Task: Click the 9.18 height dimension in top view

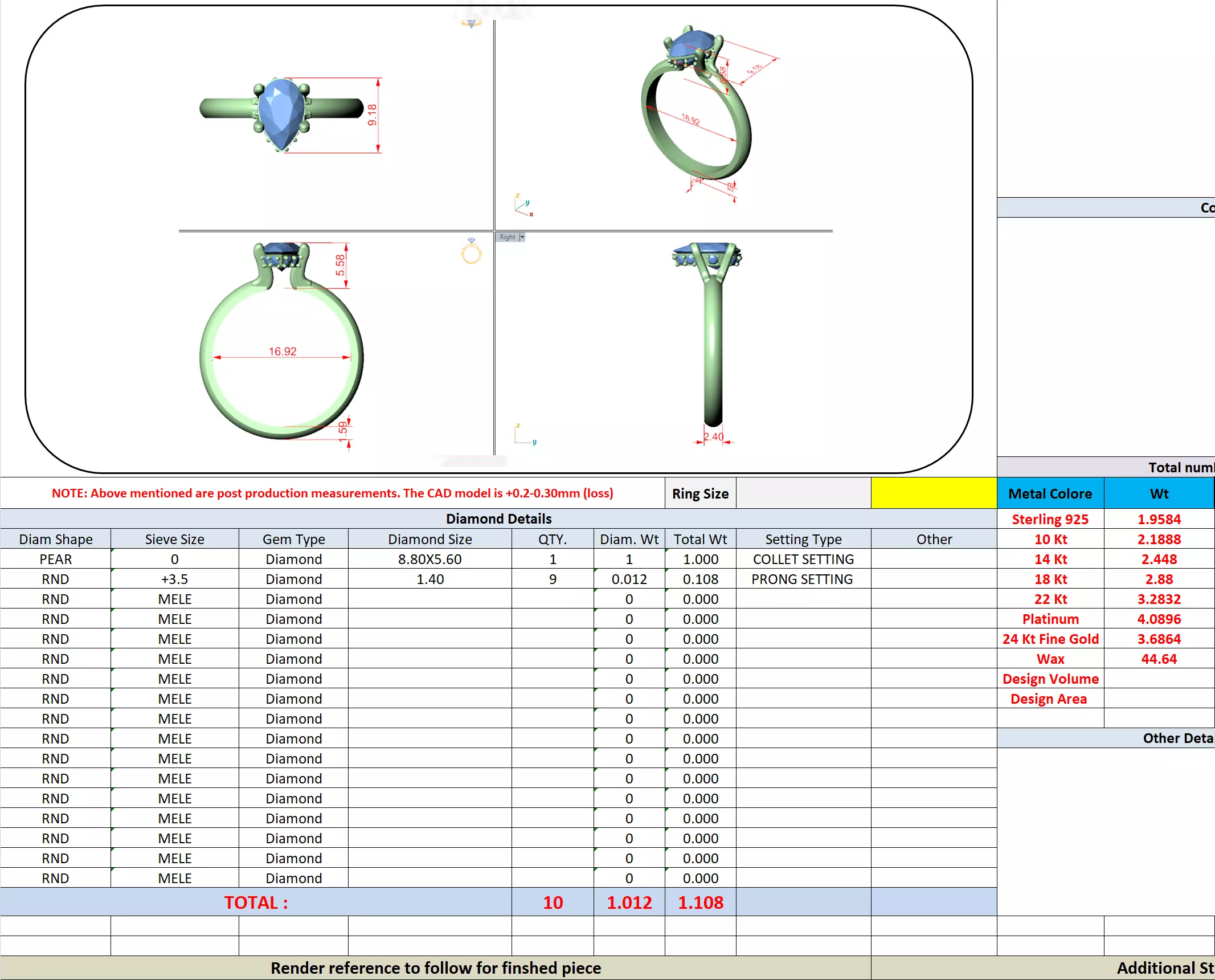Action: pos(373,115)
